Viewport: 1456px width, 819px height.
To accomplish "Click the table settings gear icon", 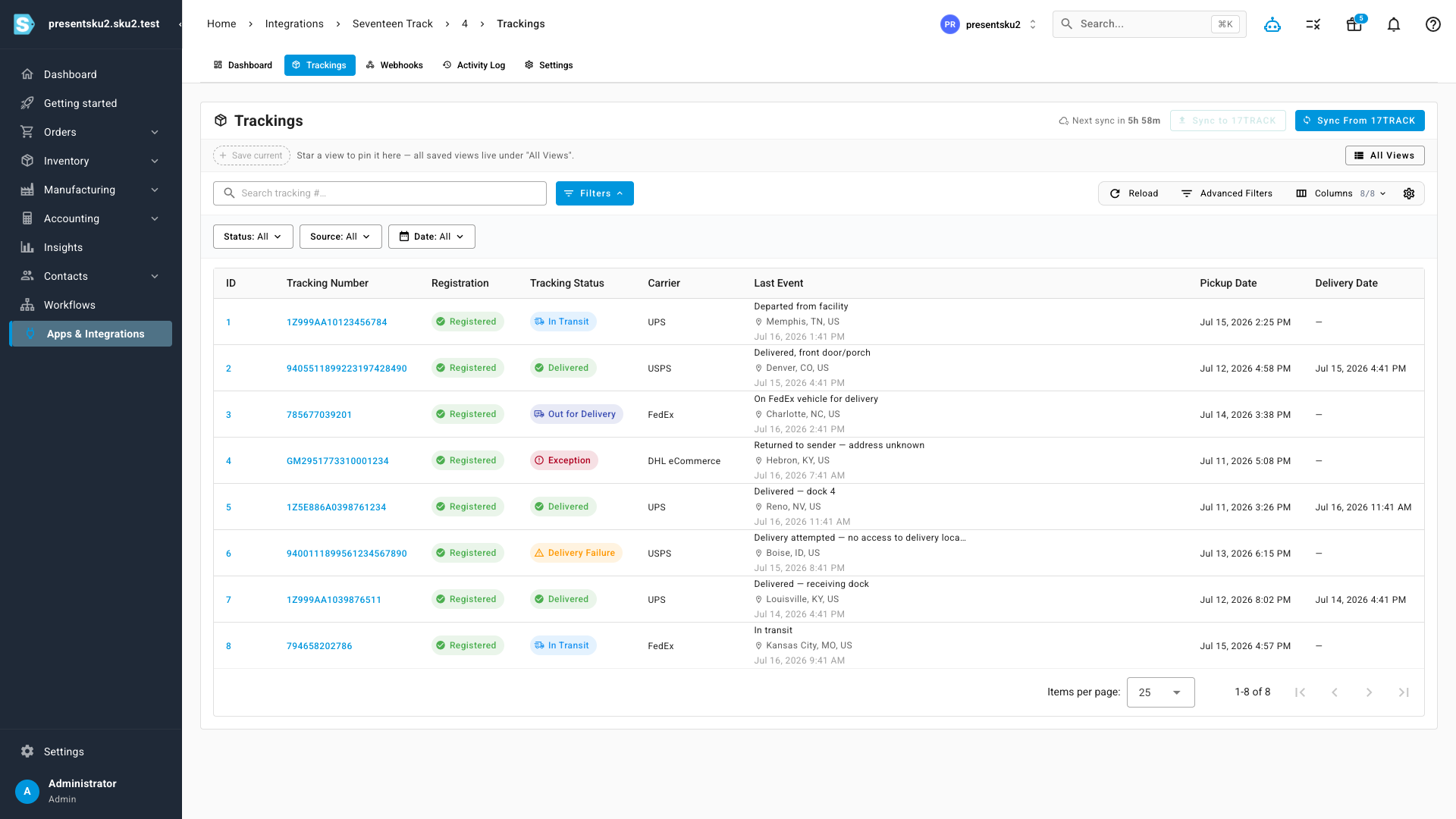I will tap(1409, 193).
